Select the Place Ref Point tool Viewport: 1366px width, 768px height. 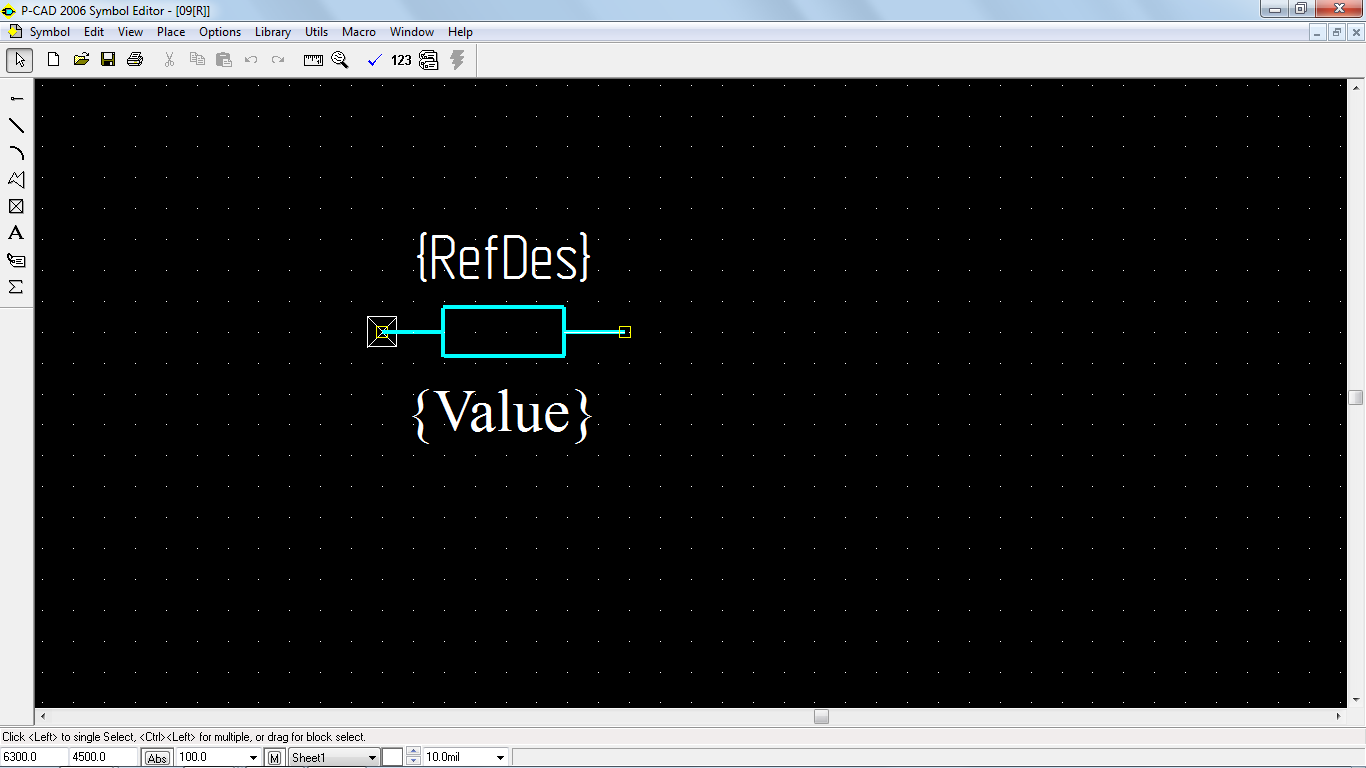[16, 206]
